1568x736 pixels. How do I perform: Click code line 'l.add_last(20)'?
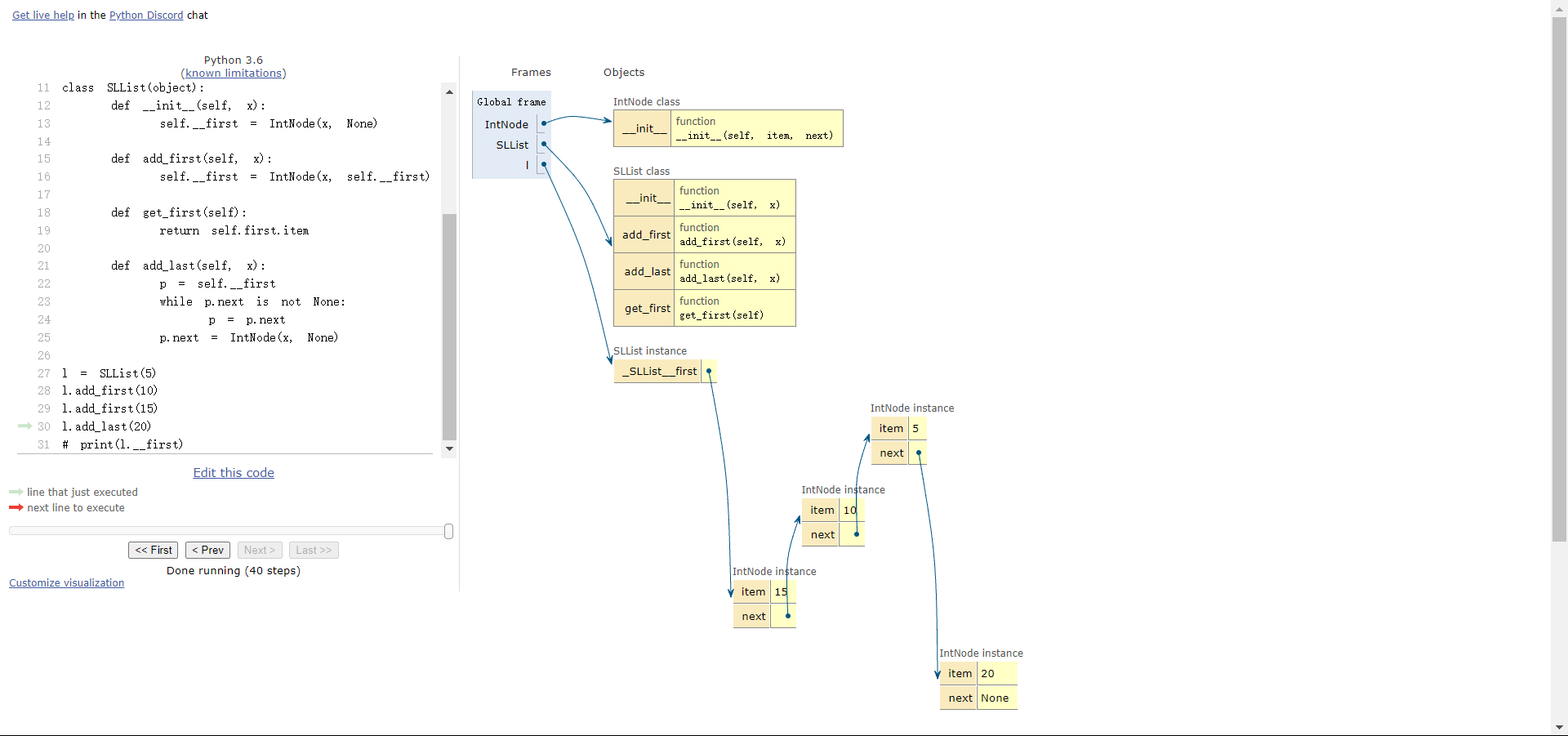pyautogui.click(x=107, y=426)
